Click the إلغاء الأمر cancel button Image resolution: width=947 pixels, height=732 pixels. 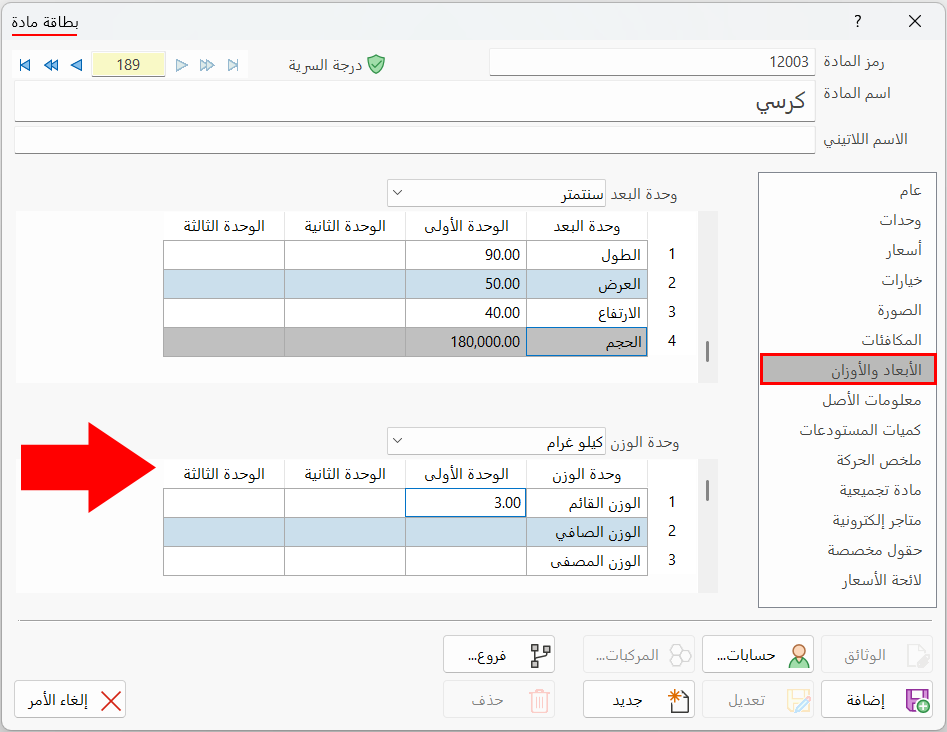click(x=70, y=700)
